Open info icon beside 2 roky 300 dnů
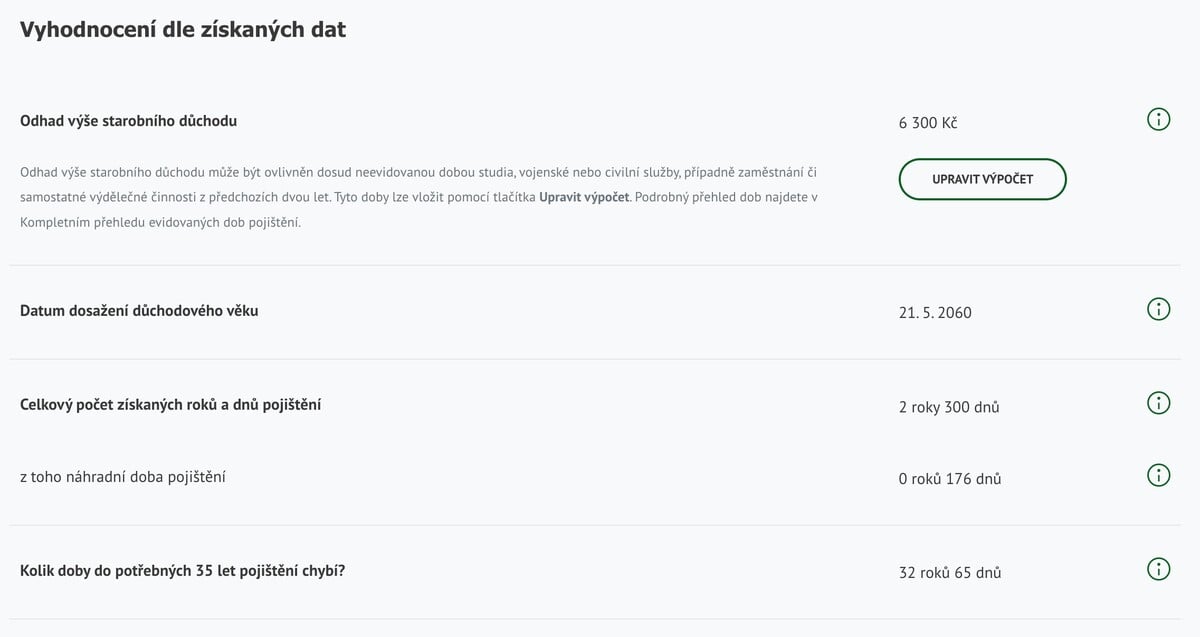The height and width of the screenshot is (637, 1200). point(1158,403)
